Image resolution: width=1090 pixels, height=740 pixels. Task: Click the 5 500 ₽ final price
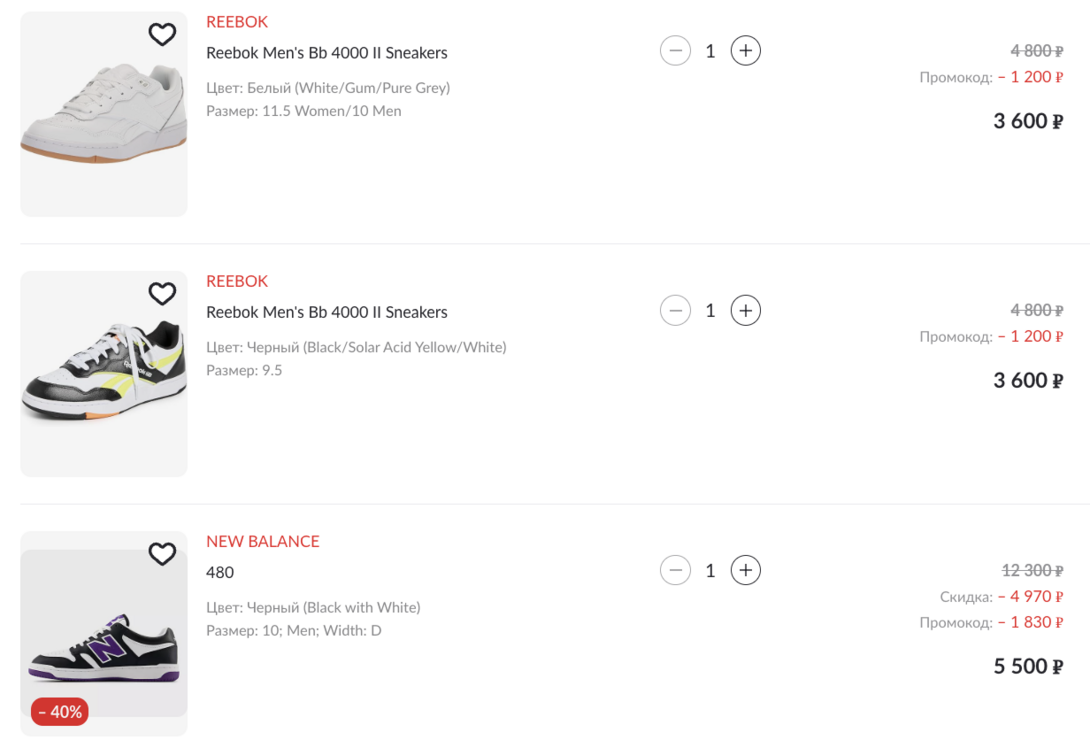[1027, 667]
